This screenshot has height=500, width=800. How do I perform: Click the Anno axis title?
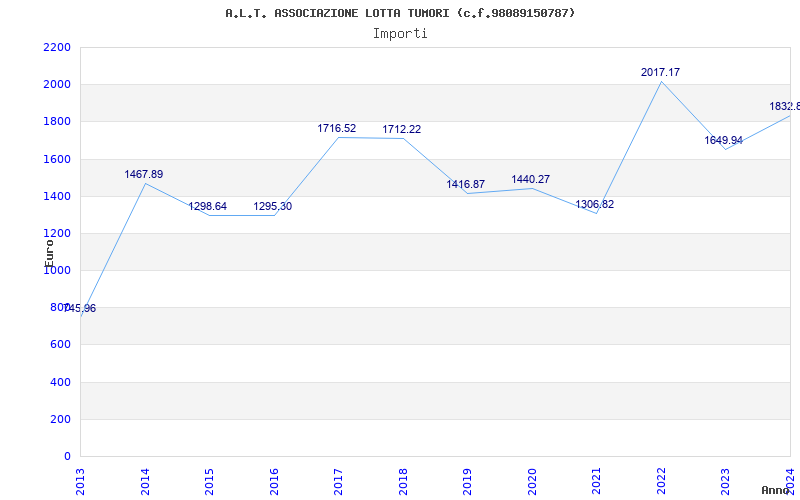coord(776,490)
